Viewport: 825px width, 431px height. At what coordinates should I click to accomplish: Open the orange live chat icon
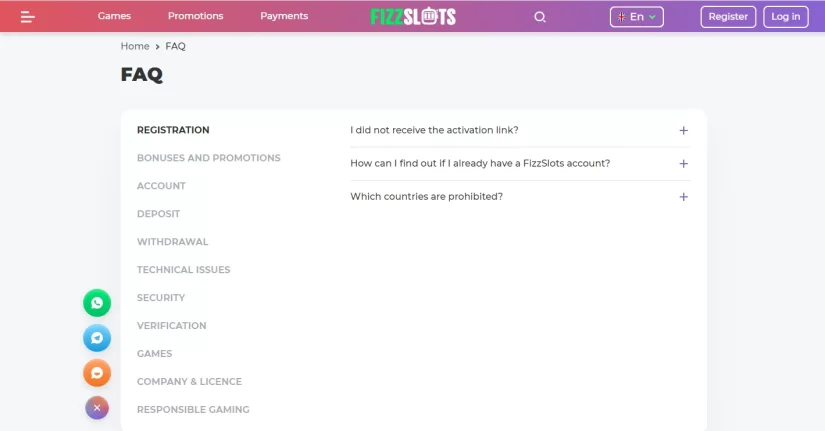click(x=97, y=373)
